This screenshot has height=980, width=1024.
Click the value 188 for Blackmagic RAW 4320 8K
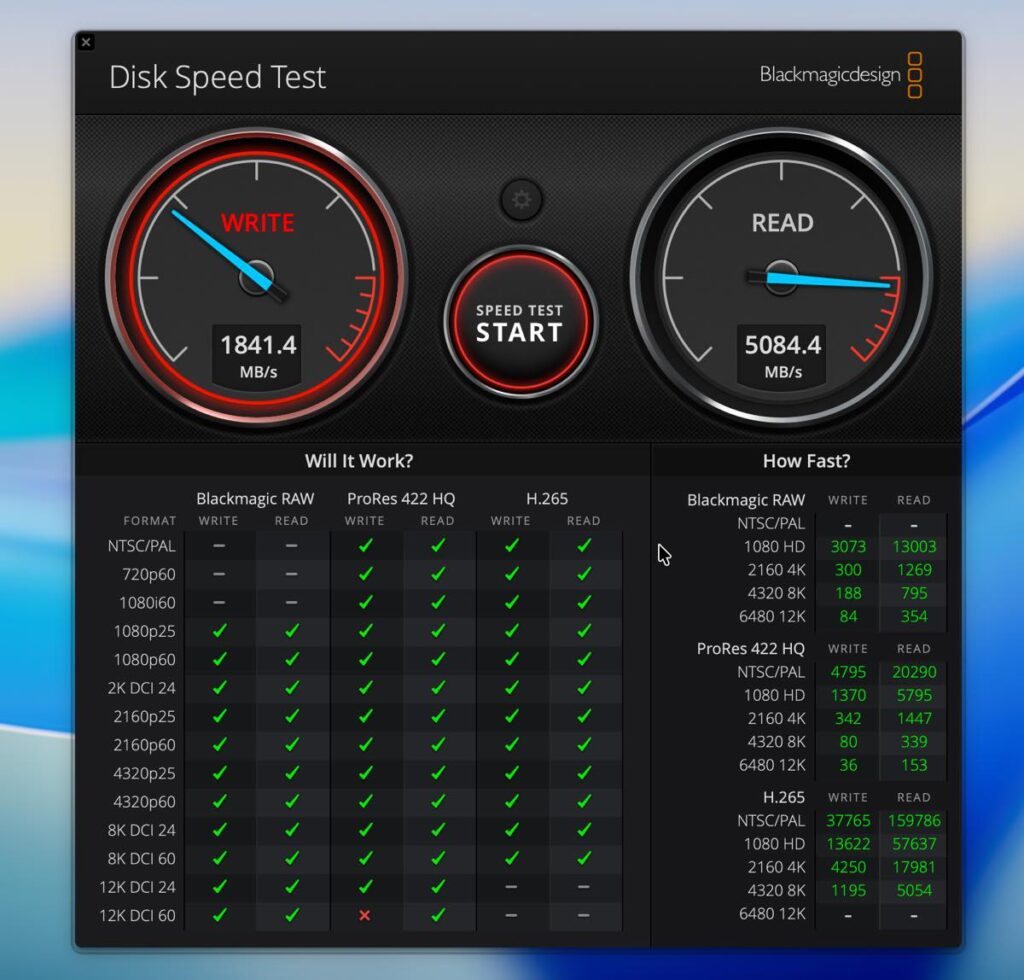pos(848,593)
